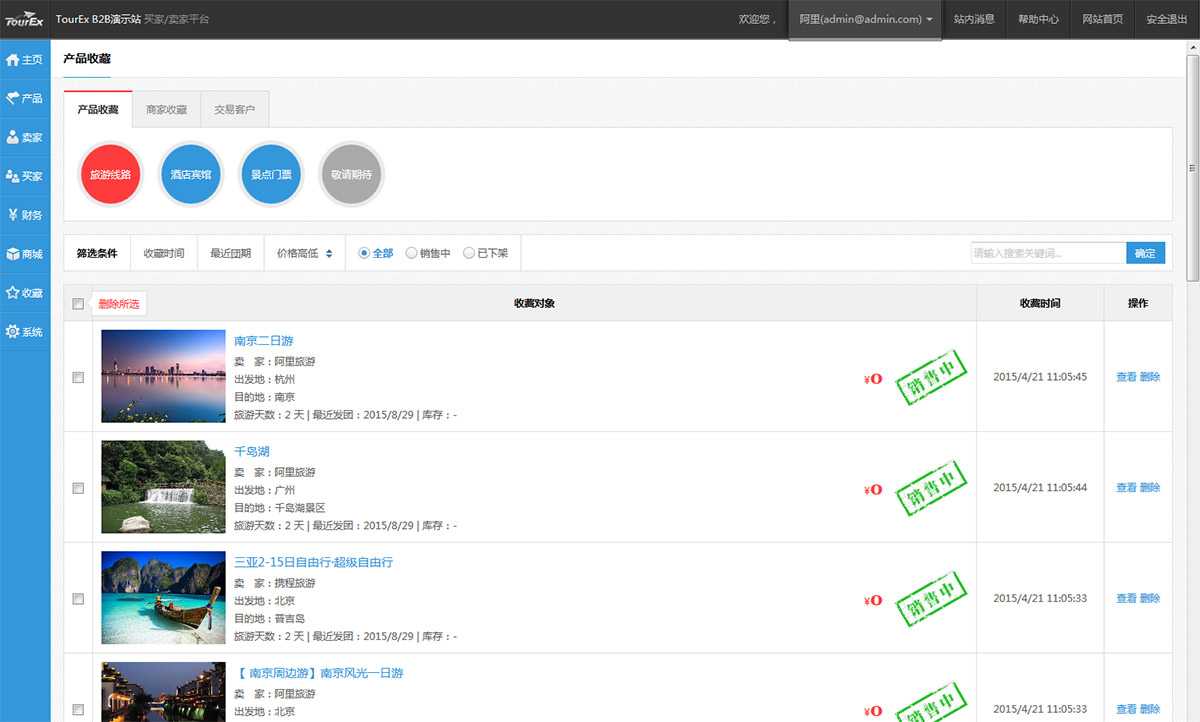
Task: Click the 收藏时间 column header
Action: (1040, 303)
